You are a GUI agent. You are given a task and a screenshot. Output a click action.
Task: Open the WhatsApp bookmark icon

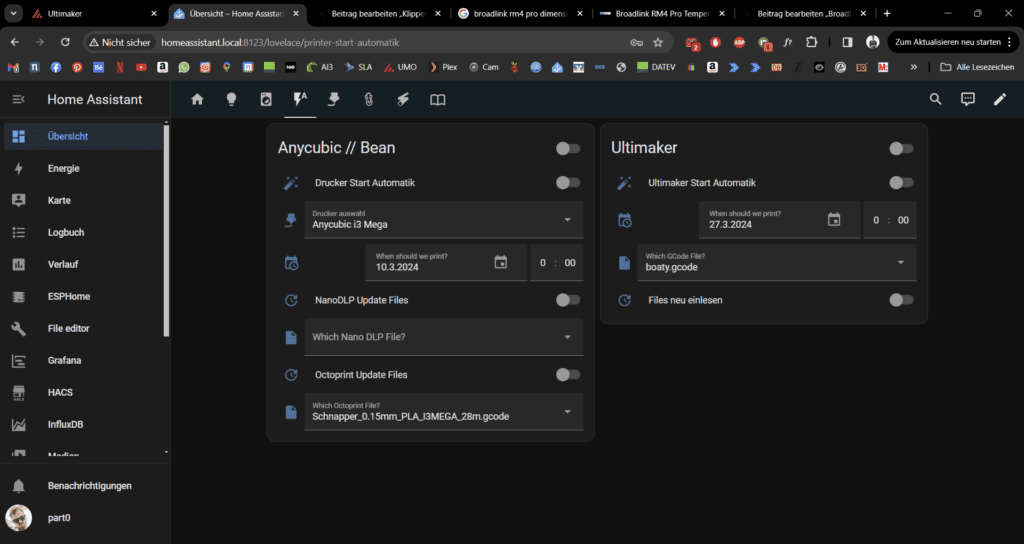click(x=184, y=67)
